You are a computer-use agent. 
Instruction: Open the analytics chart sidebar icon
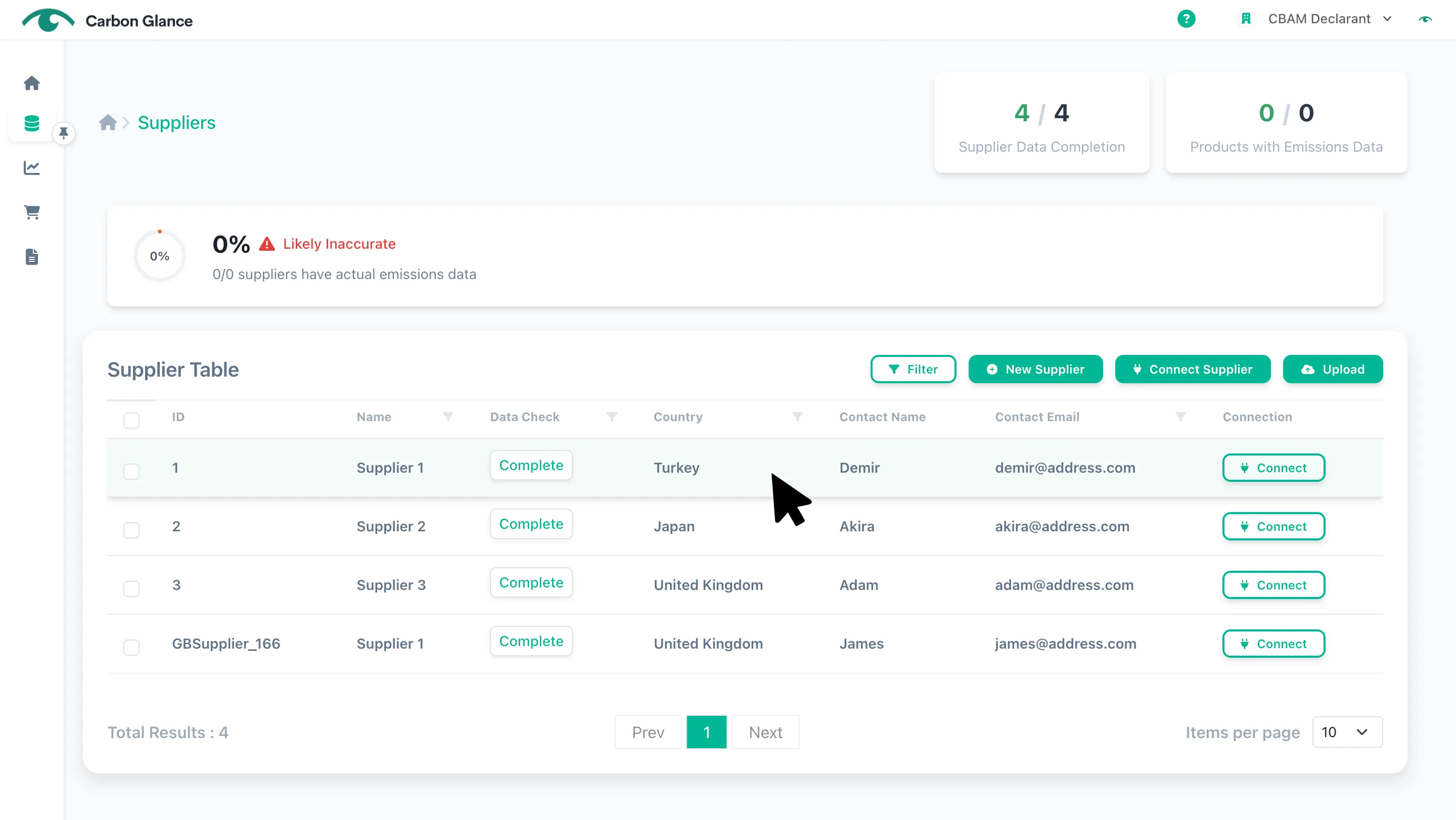coord(32,168)
